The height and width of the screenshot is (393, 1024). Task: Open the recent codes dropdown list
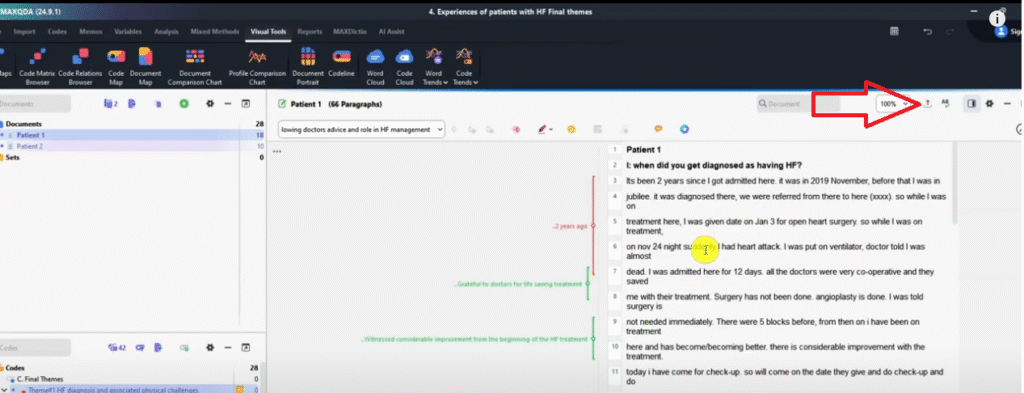click(x=361, y=129)
